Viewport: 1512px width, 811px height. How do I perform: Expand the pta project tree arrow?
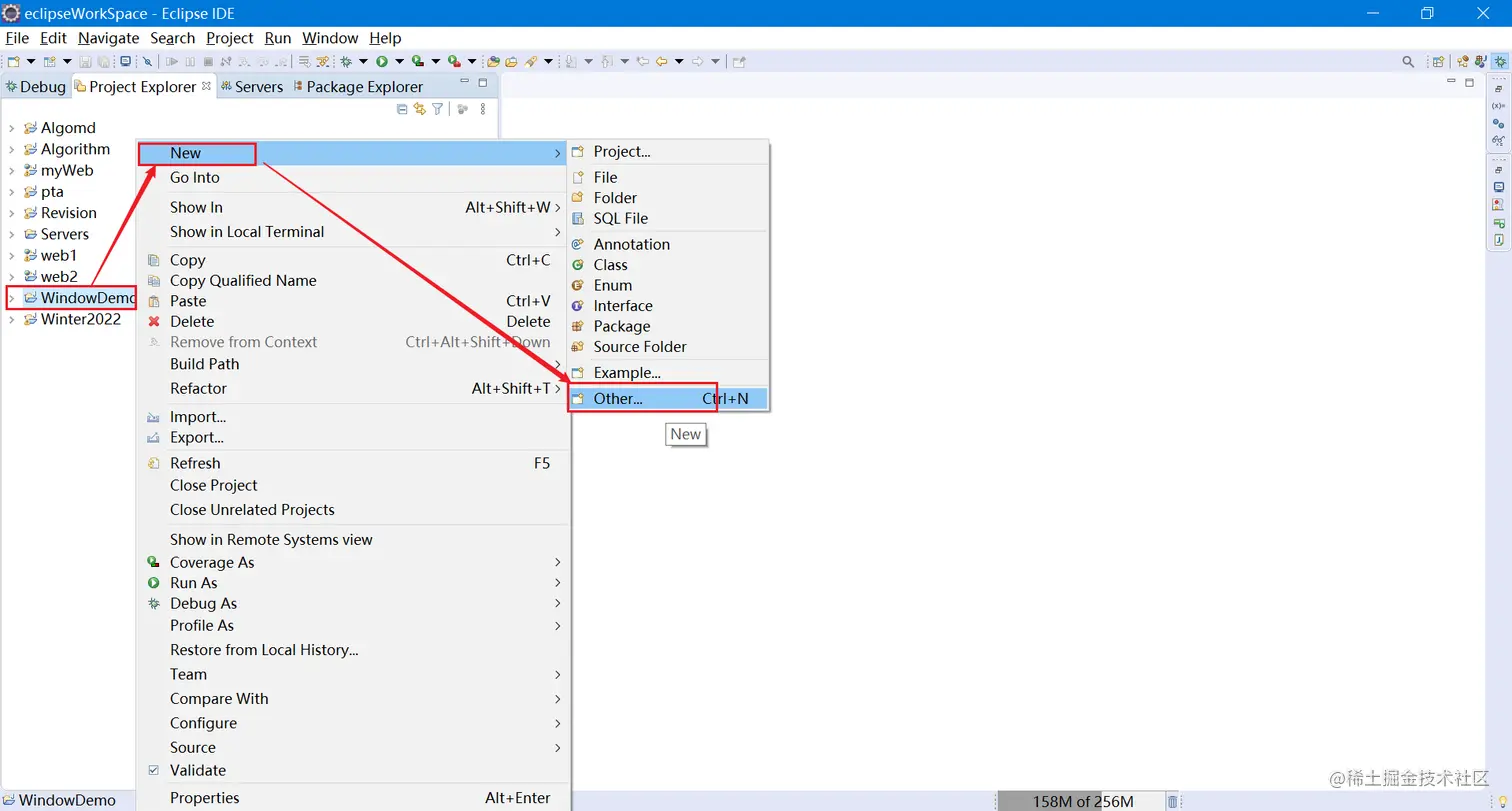(12, 192)
